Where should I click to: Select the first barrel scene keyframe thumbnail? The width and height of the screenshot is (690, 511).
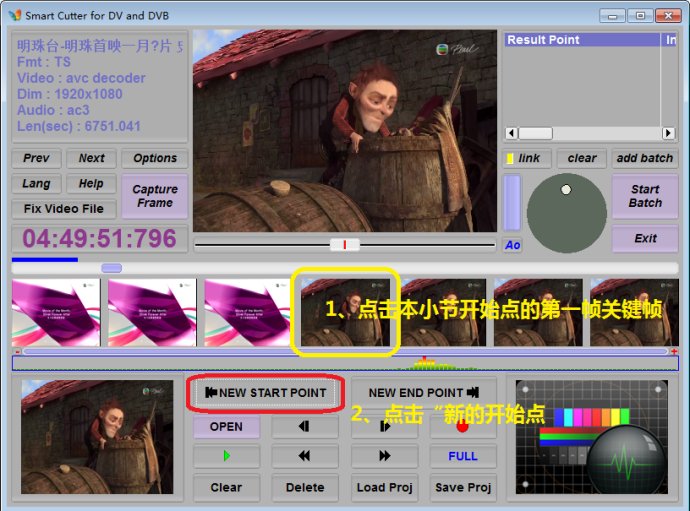click(x=345, y=312)
